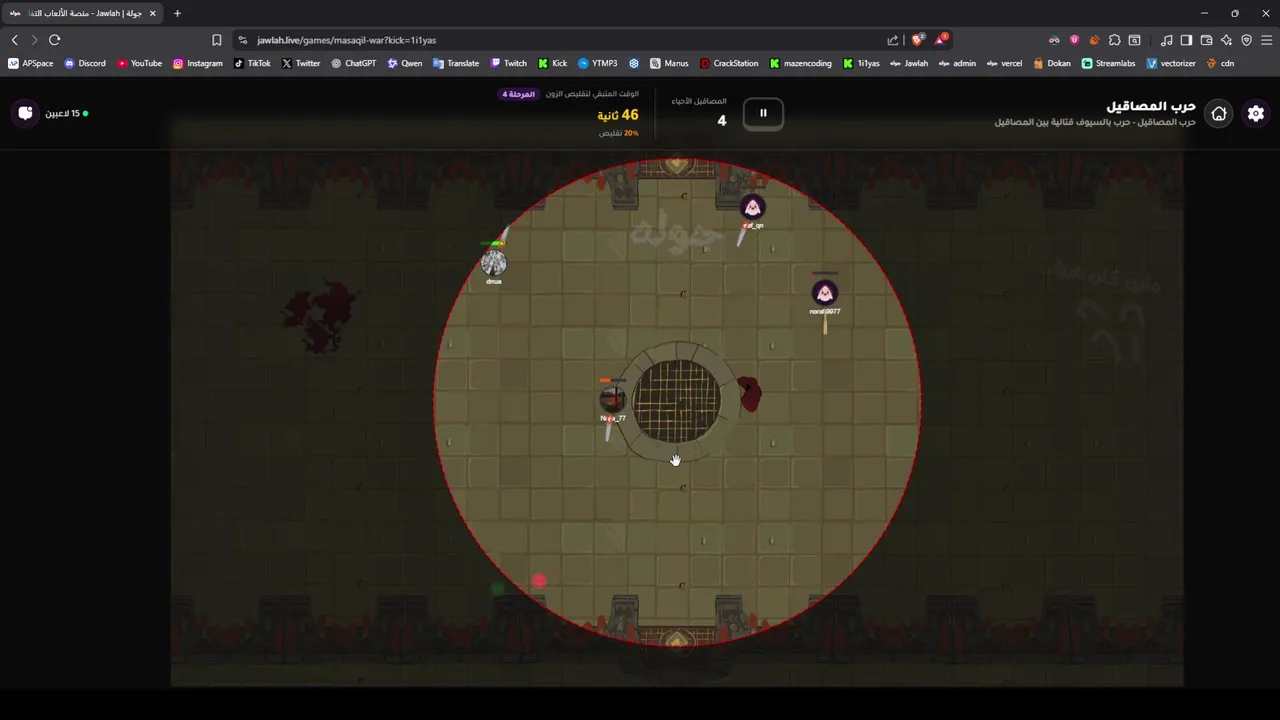Open the YTMP3 bookmark

[x=597, y=63]
